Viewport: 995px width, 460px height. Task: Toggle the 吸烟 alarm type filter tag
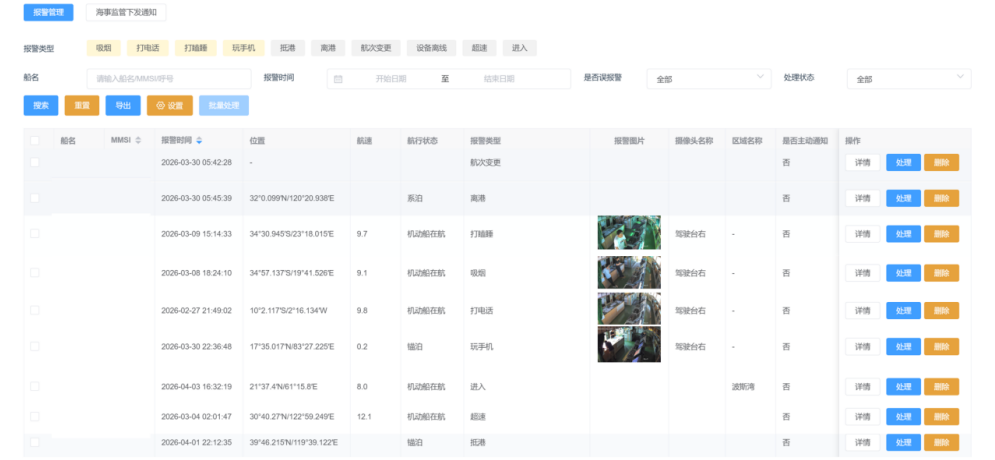point(104,47)
